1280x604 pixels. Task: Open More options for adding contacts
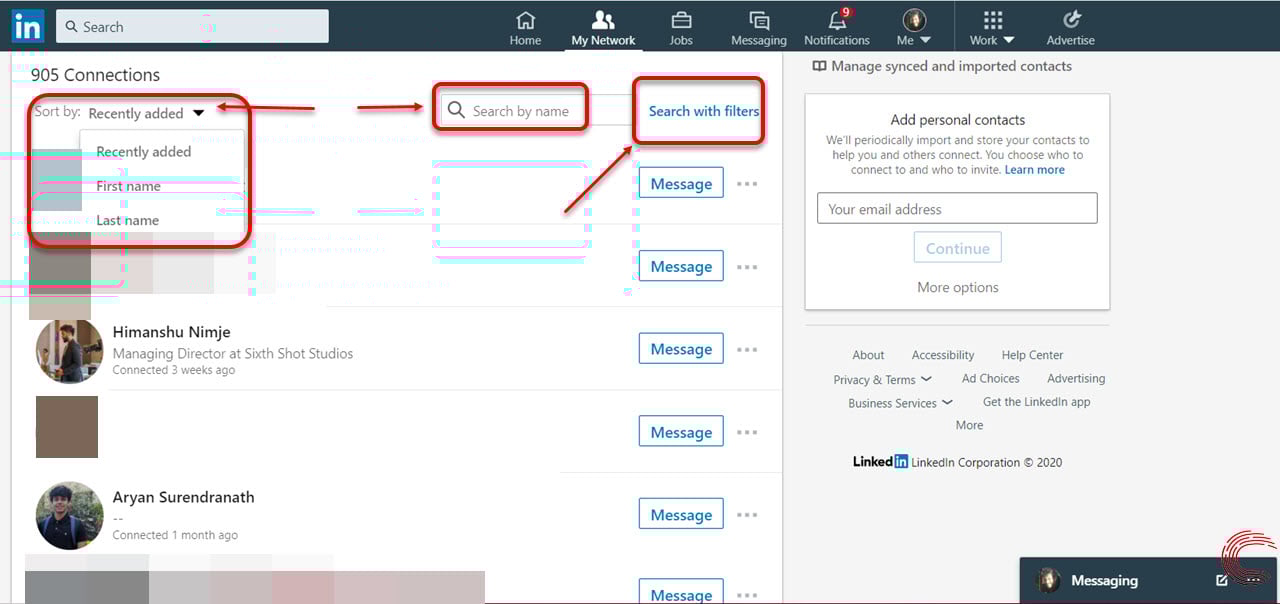coord(958,287)
